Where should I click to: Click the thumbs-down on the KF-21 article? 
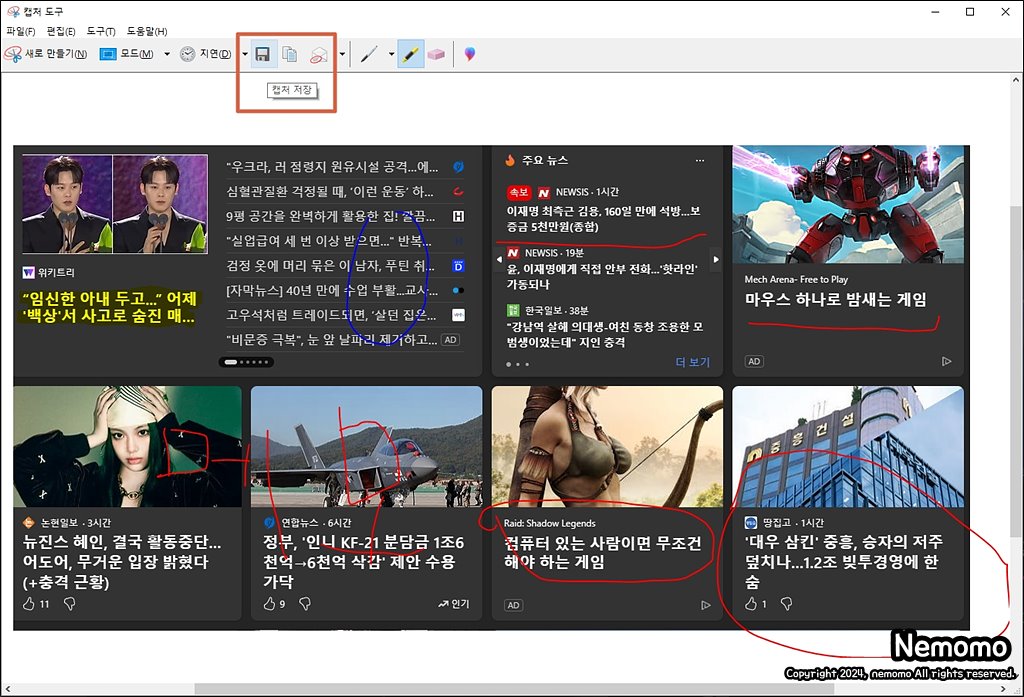(304, 604)
